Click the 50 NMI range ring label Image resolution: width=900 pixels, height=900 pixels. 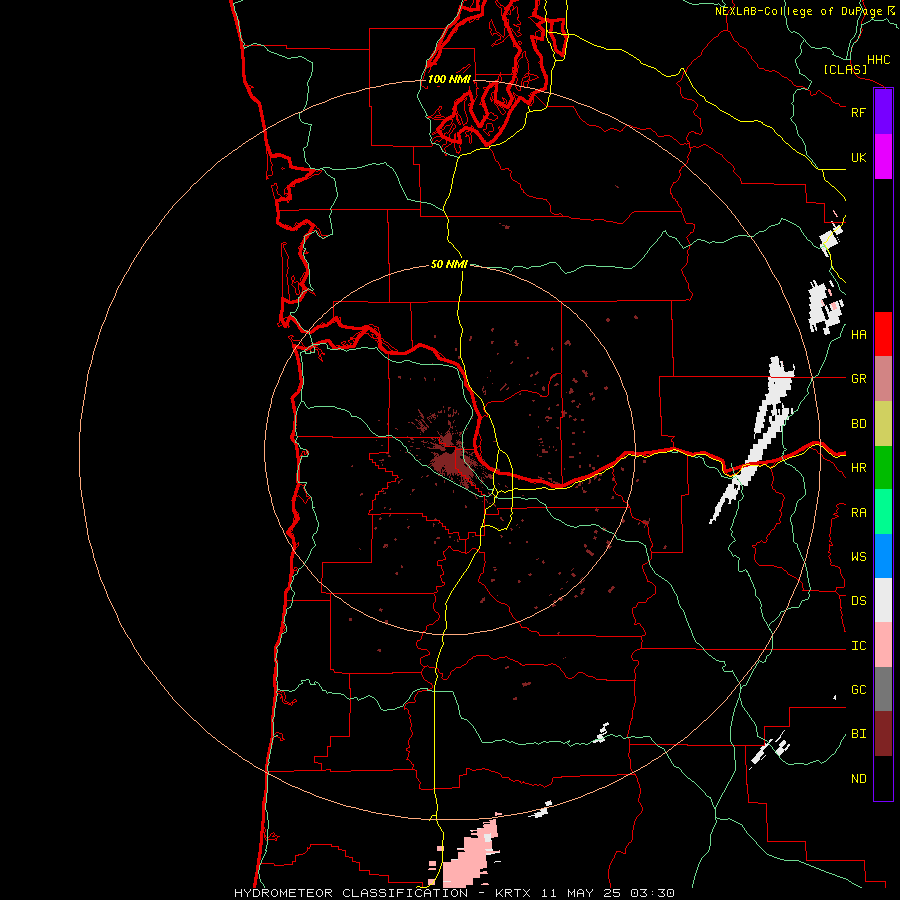click(449, 264)
